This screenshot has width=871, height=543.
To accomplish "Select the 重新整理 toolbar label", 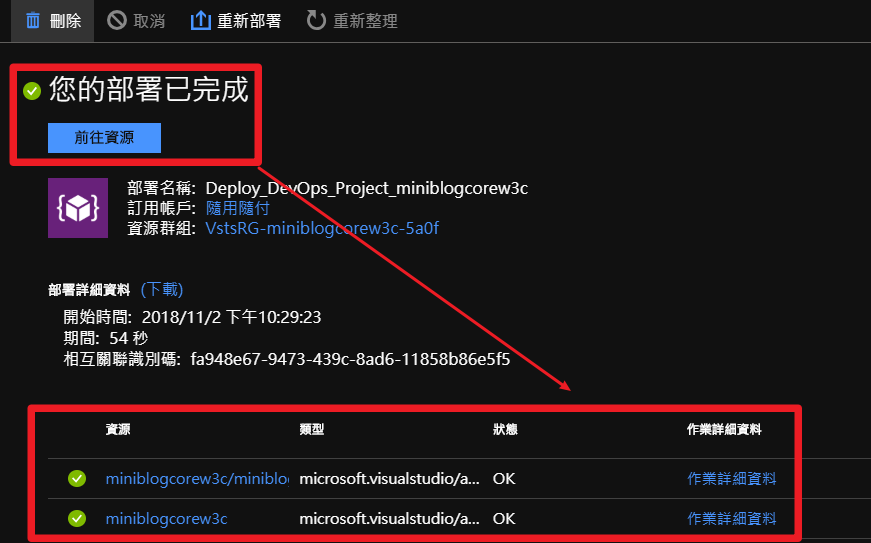I will pos(365,21).
